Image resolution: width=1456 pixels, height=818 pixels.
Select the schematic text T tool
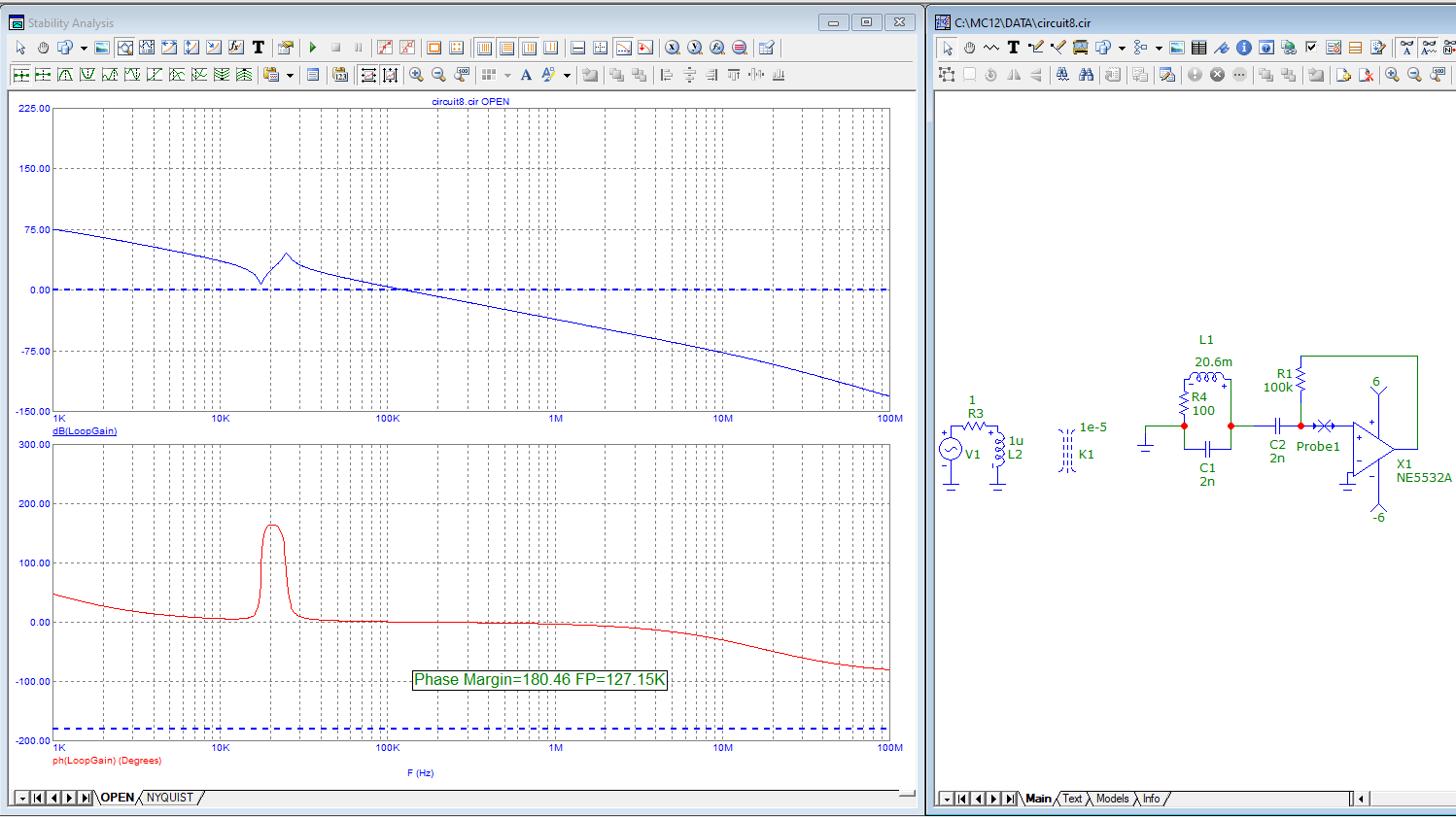[x=1014, y=47]
